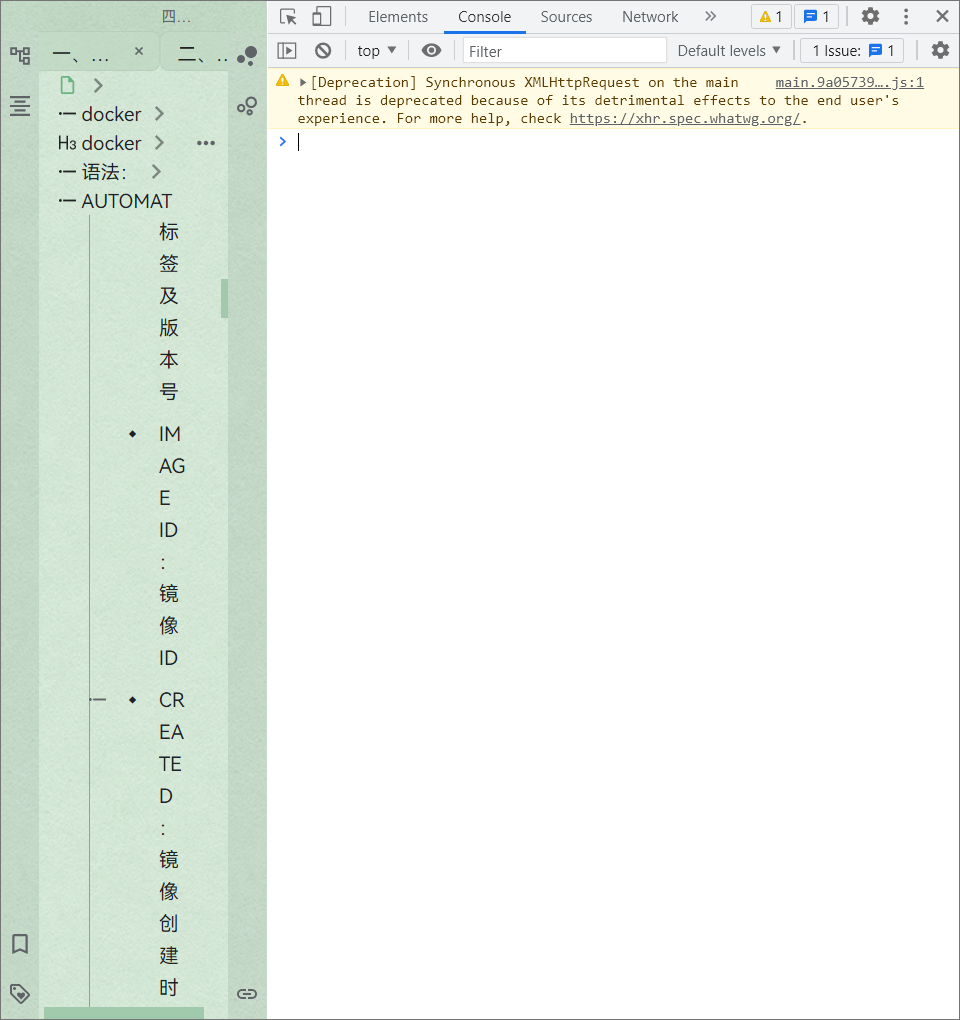Viewport: 960px width, 1020px height.
Task: Click the outline horizontal scrollbar at bottom
Action: click(124, 1013)
